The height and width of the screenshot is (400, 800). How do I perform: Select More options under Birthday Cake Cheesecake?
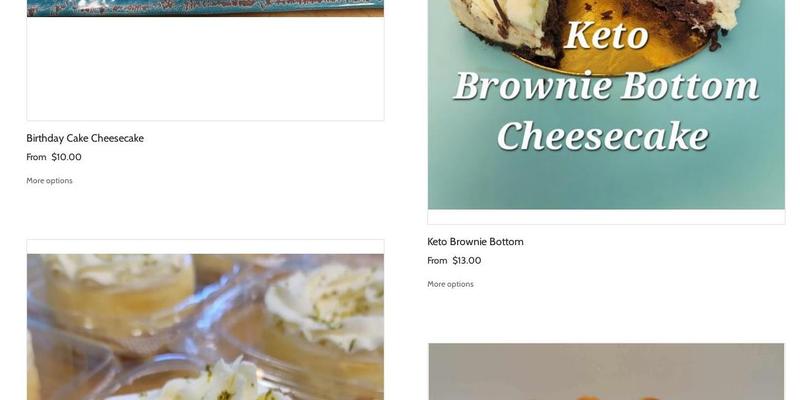tap(49, 181)
